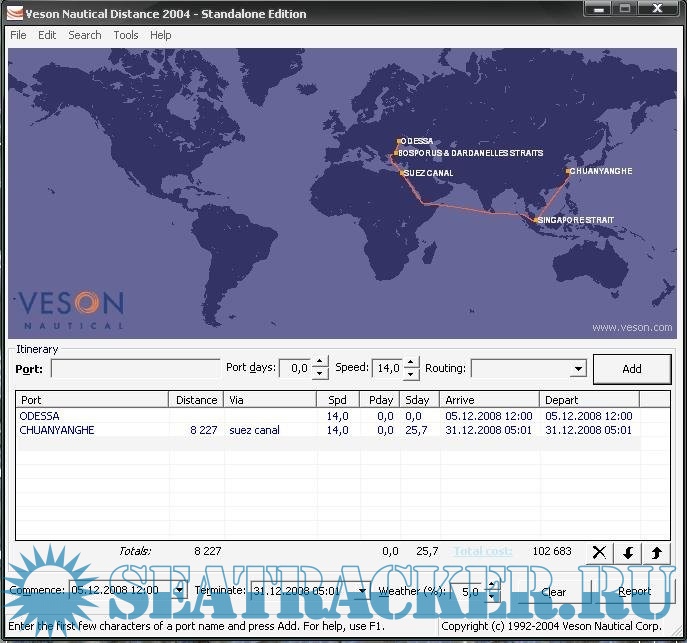The width and height of the screenshot is (687, 643).
Task: Expand the Terminate date dropdown
Action: coord(361,591)
